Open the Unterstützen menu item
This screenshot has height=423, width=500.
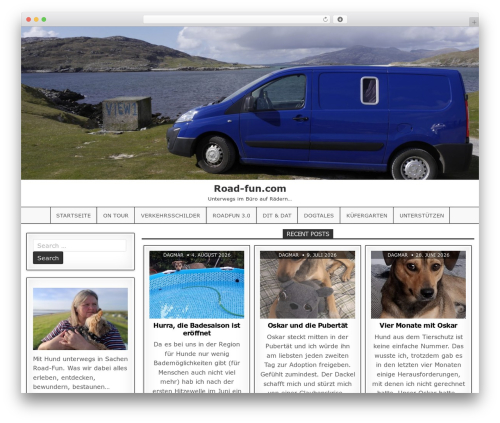point(422,215)
